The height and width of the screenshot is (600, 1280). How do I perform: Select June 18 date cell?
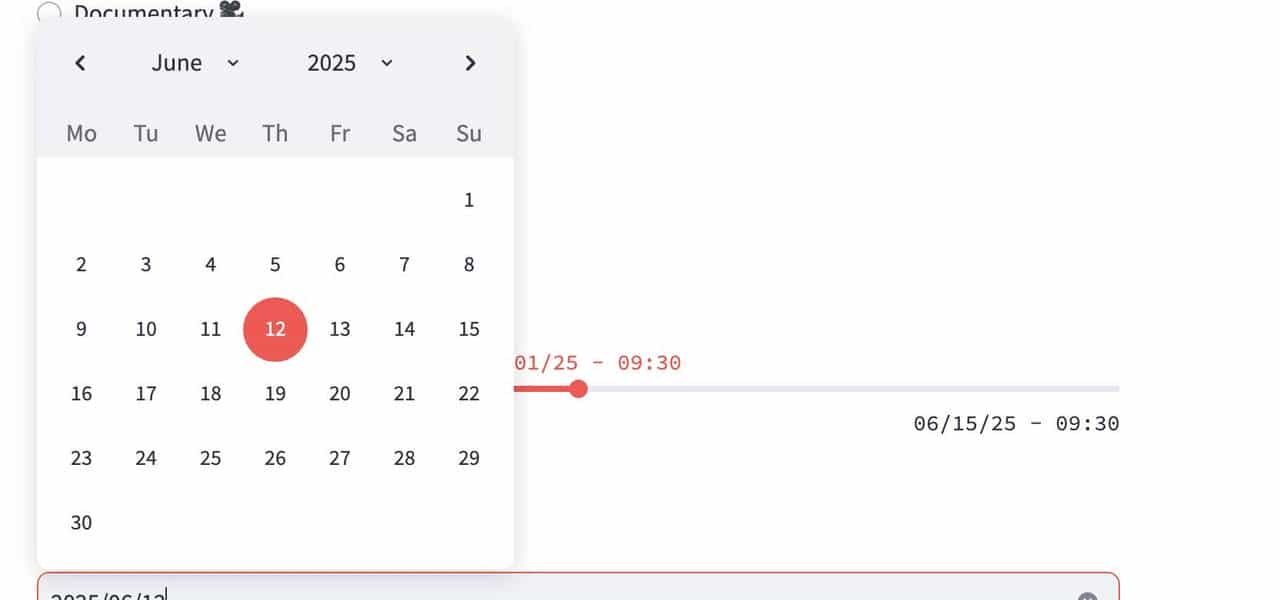tap(210, 394)
